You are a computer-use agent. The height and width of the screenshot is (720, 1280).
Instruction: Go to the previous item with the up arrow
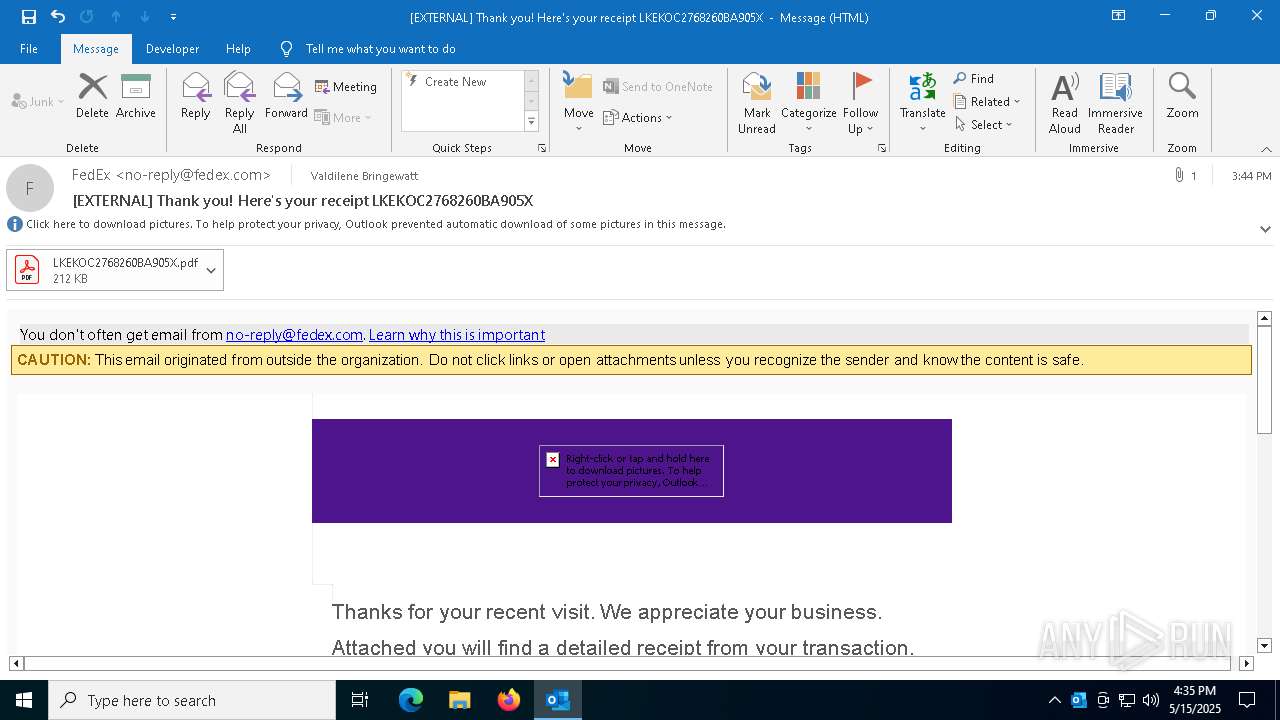tap(115, 16)
